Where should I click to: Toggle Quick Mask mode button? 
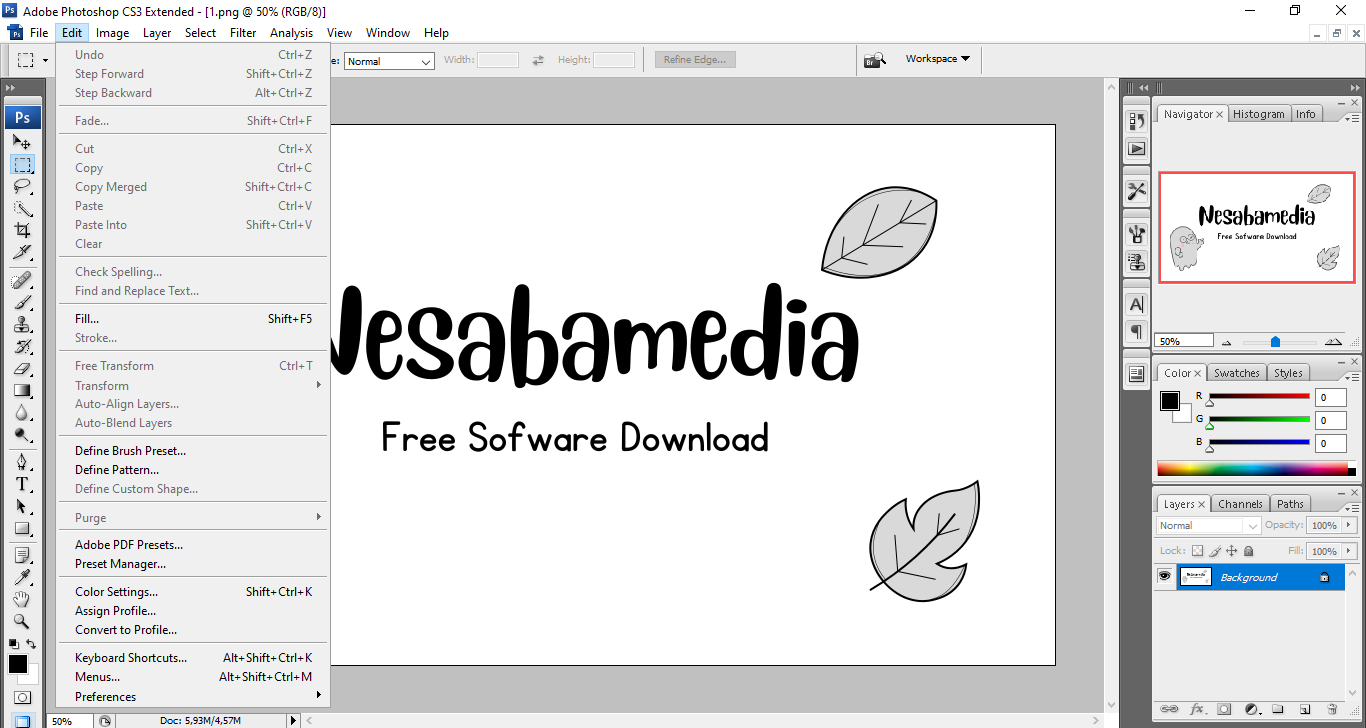(22, 697)
